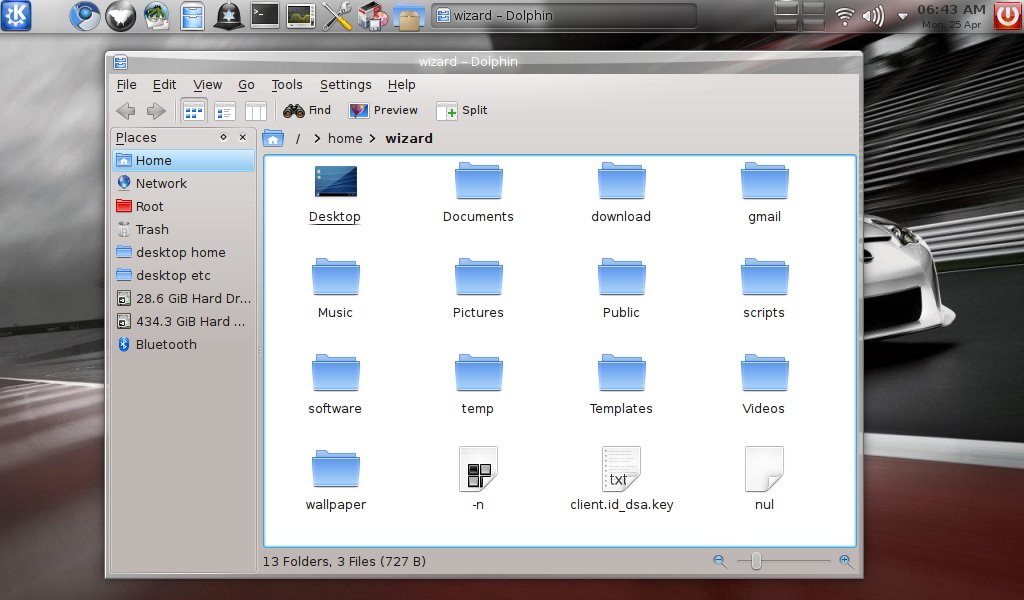Open the Tools menu
The image size is (1024, 600).
(x=287, y=85)
